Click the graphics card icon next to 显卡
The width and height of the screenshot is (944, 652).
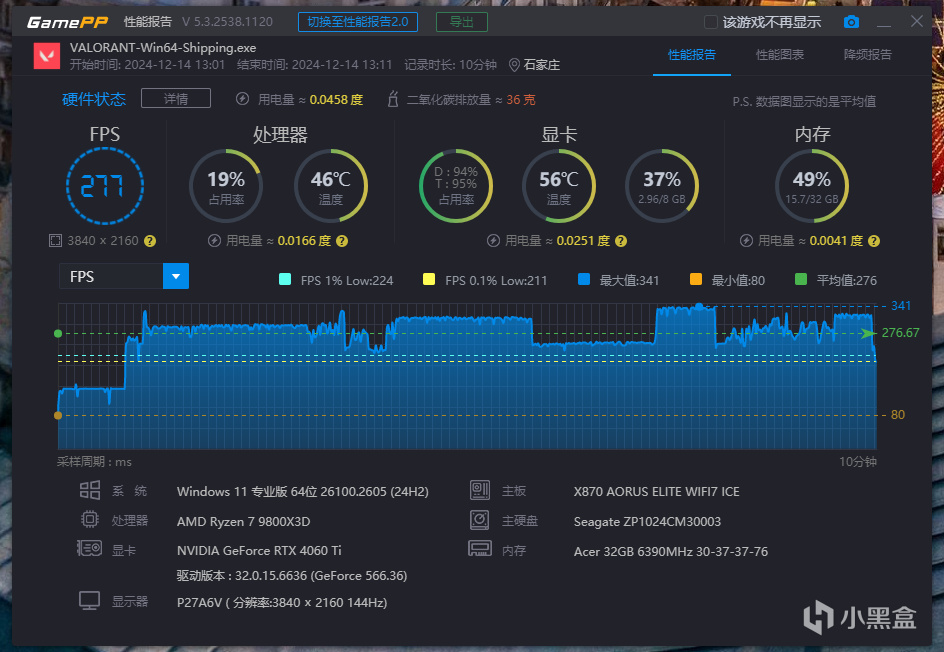click(x=89, y=548)
